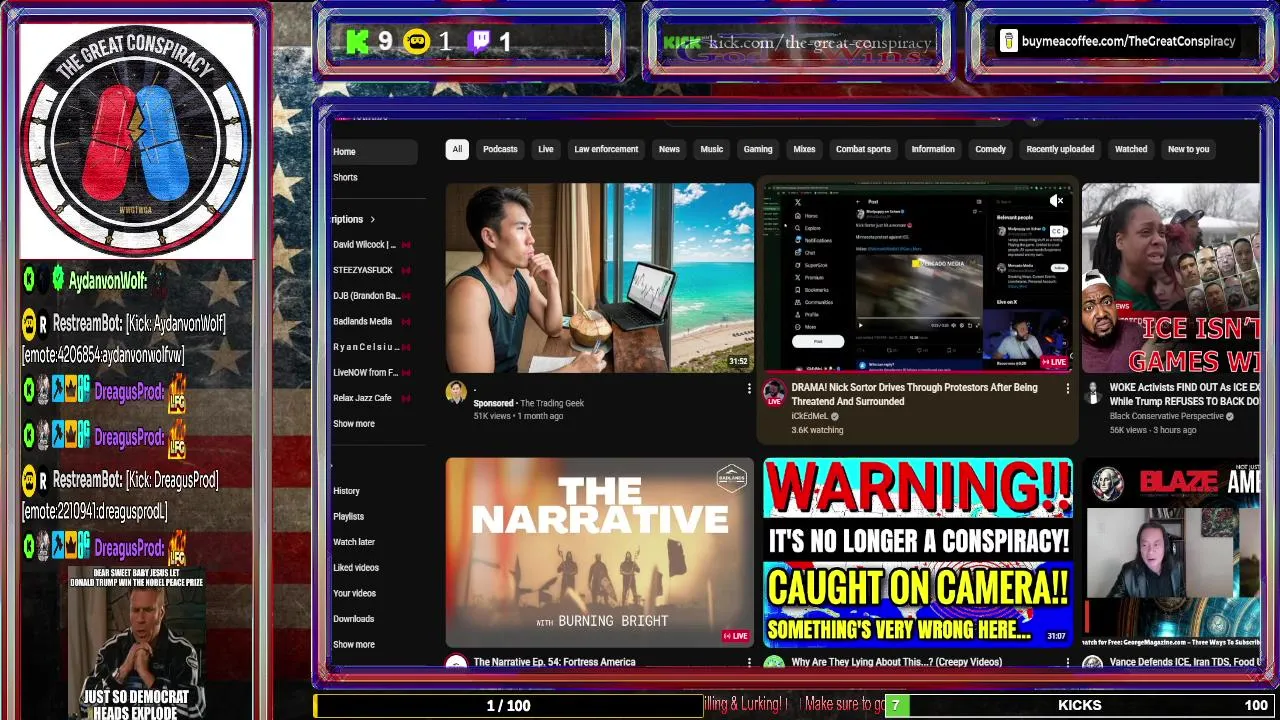Open the Trading Geek sponsored video thumbnail
Viewport: 1280px width, 720px height.
[600, 278]
